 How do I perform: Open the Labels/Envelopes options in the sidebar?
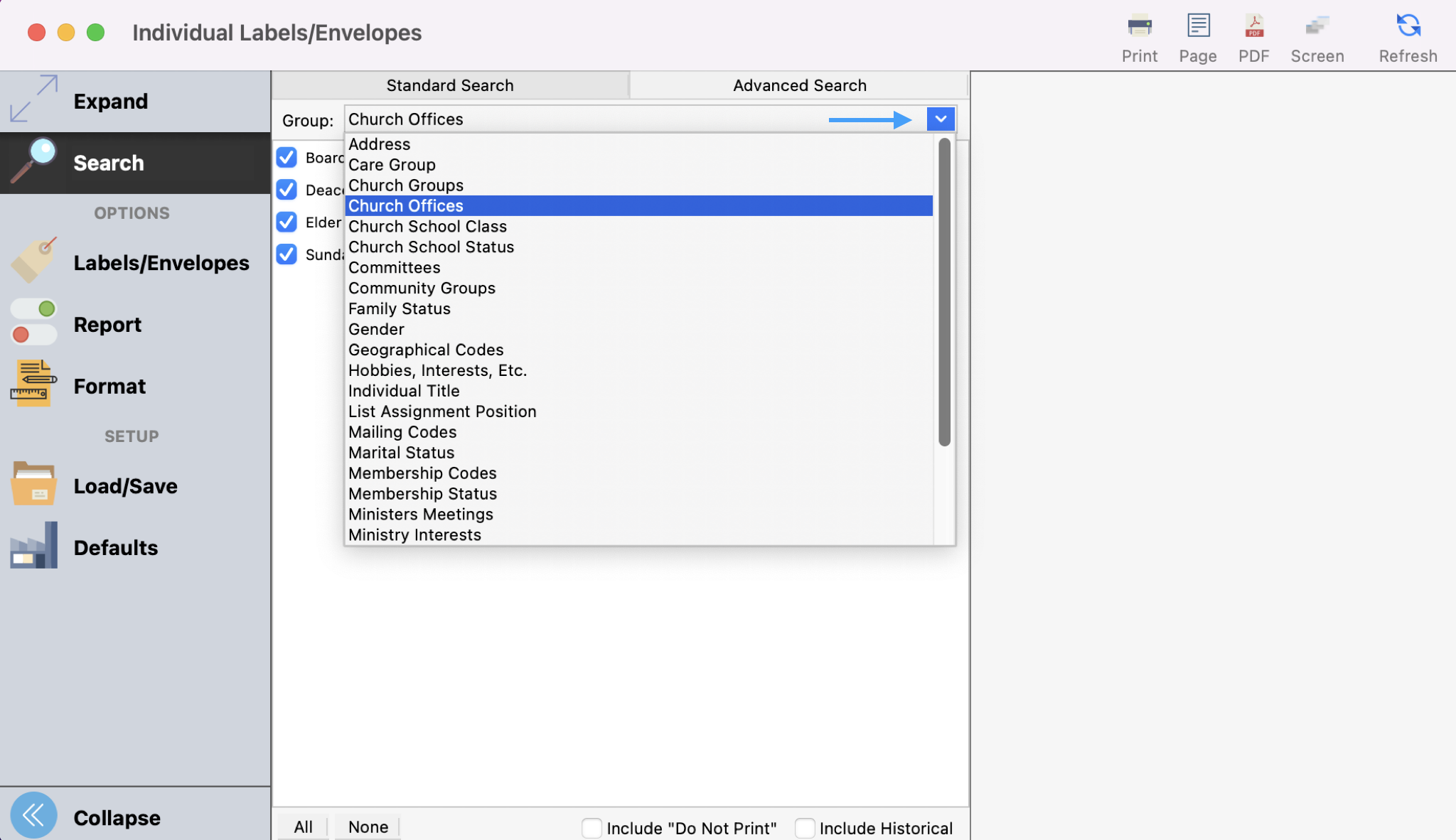pyautogui.click(x=135, y=262)
